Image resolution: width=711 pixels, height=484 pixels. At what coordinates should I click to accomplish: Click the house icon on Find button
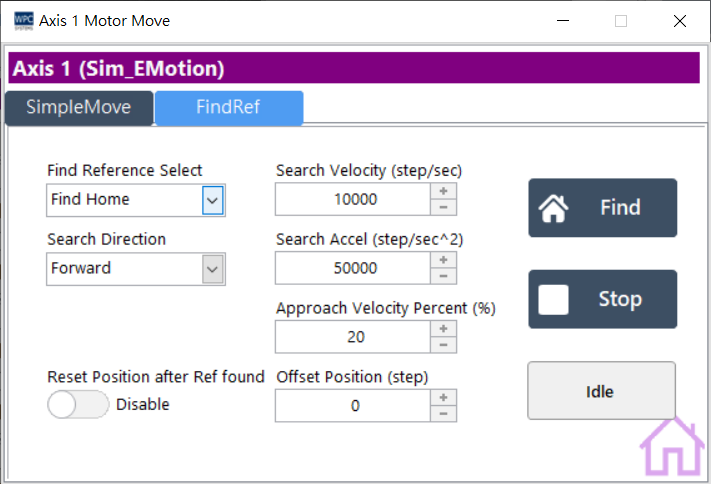coord(553,208)
